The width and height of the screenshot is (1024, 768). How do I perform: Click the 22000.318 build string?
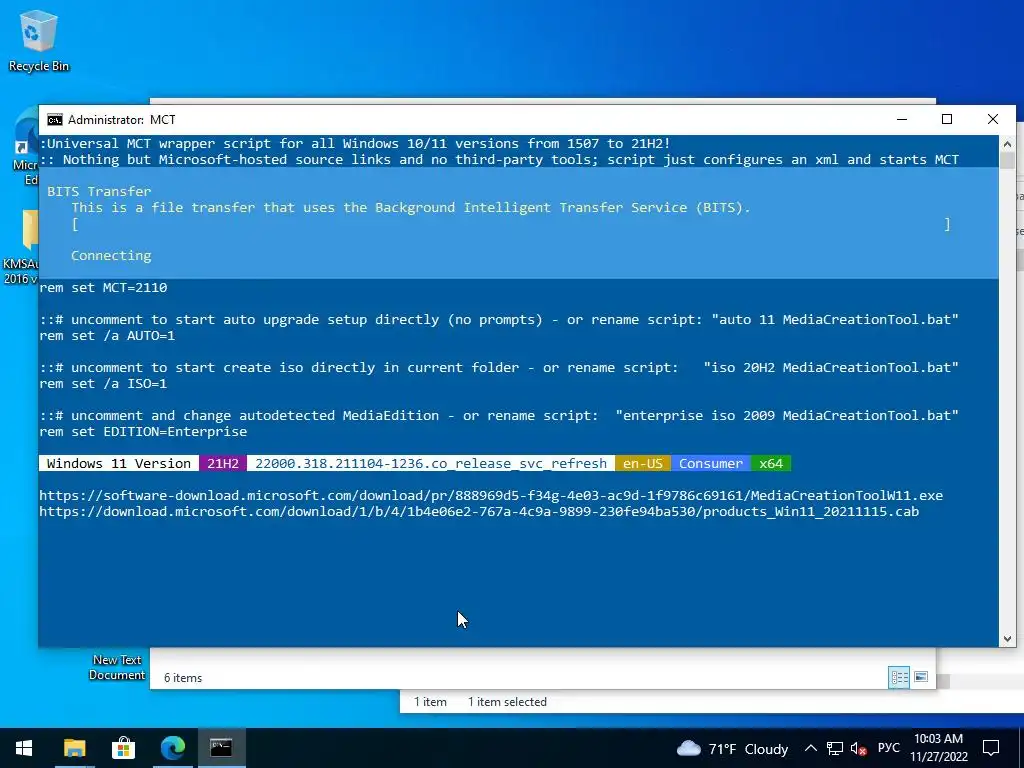point(431,464)
